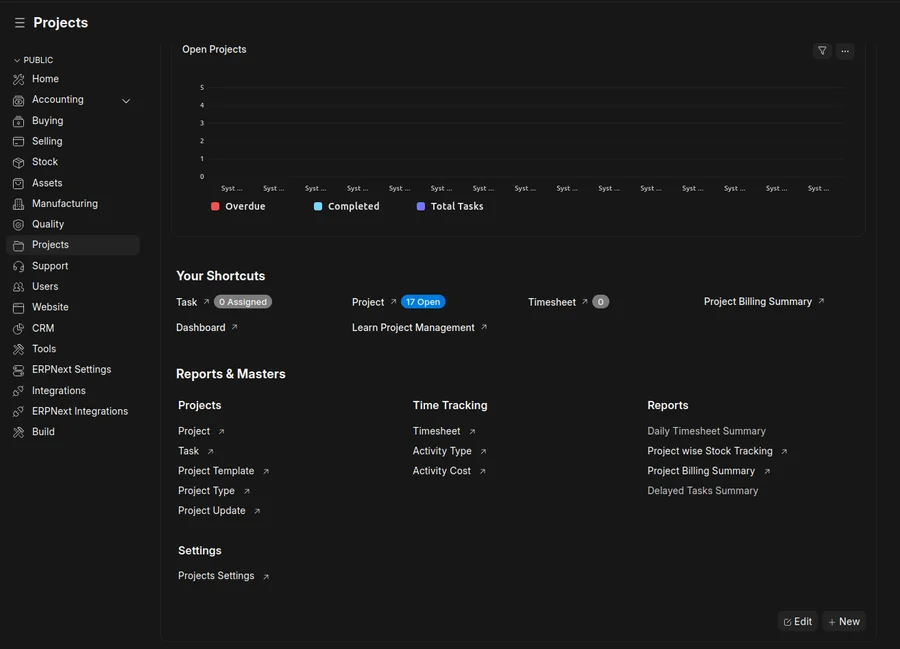Viewport: 900px width, 649px height.
Task: Open ERPNext Settings from sidebar
Action: pyautogui.click(x=72, y=370)
